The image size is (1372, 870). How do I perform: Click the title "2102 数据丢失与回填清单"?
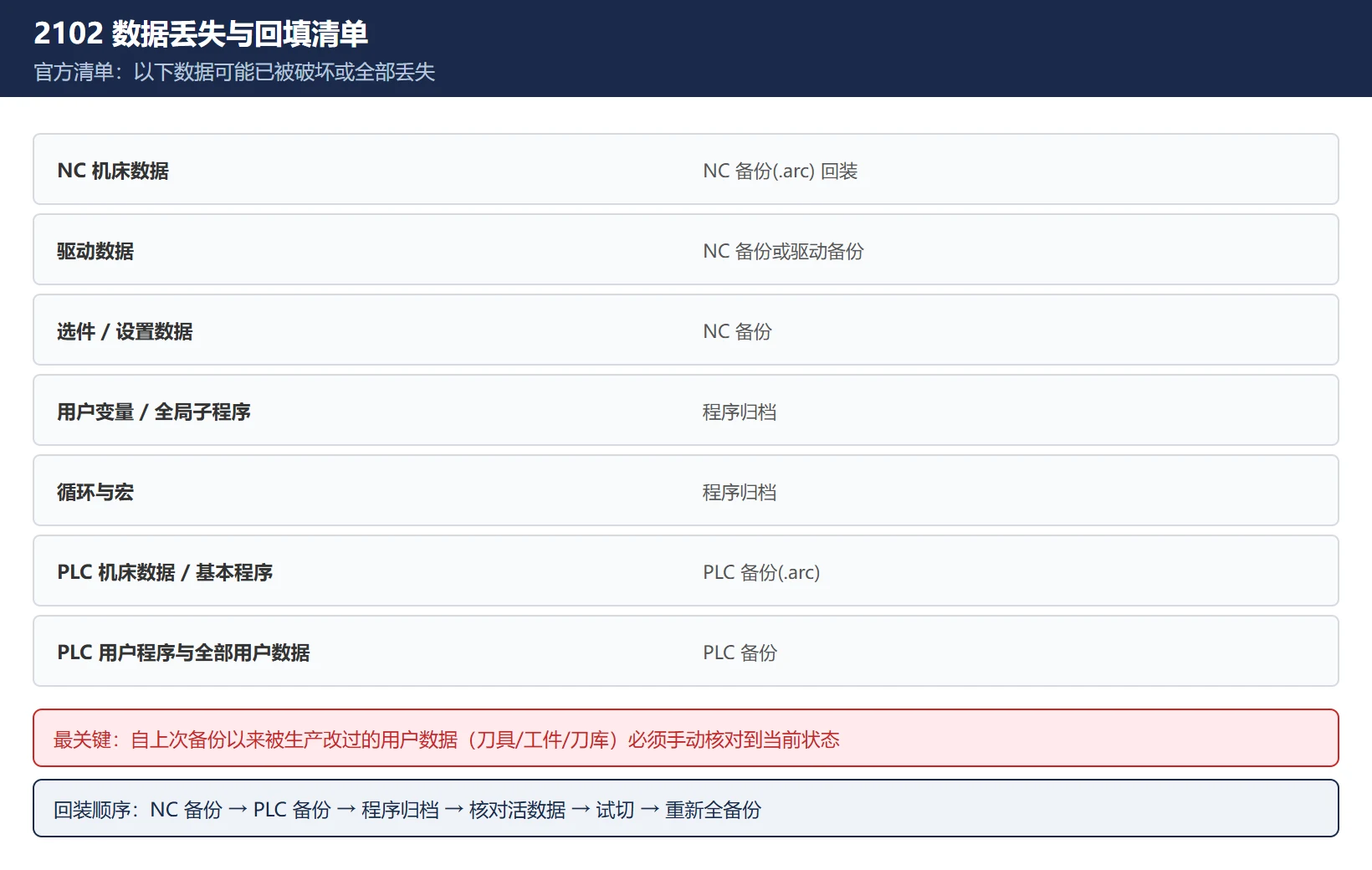pos(201,33)
